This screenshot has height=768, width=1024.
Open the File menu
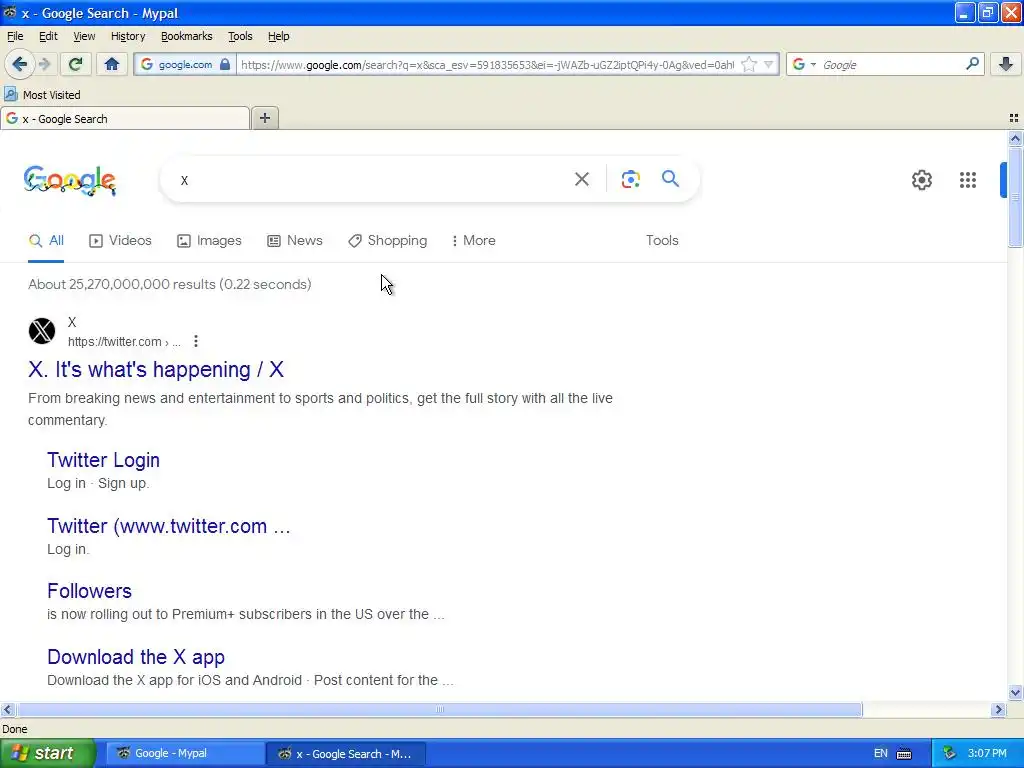tap(15, 36)
